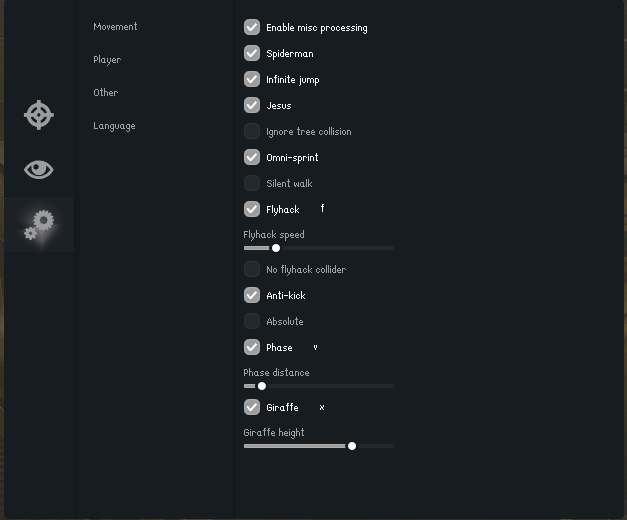Switch to the Movement tab
The width and height of the screenshot is (627, 520).
(115, 27)
